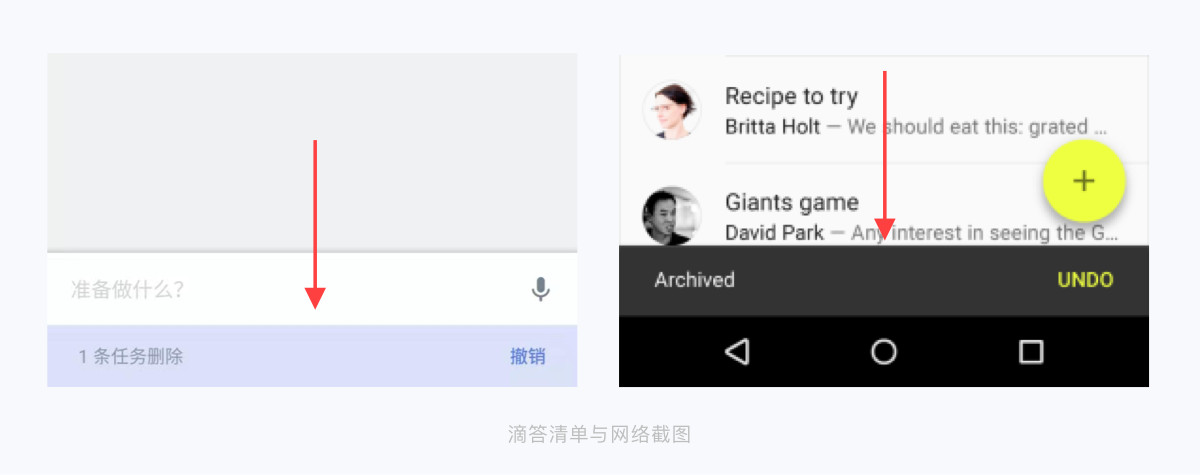
Task: Click the 撤销 undo link
Action: click(x=528, y=356)
